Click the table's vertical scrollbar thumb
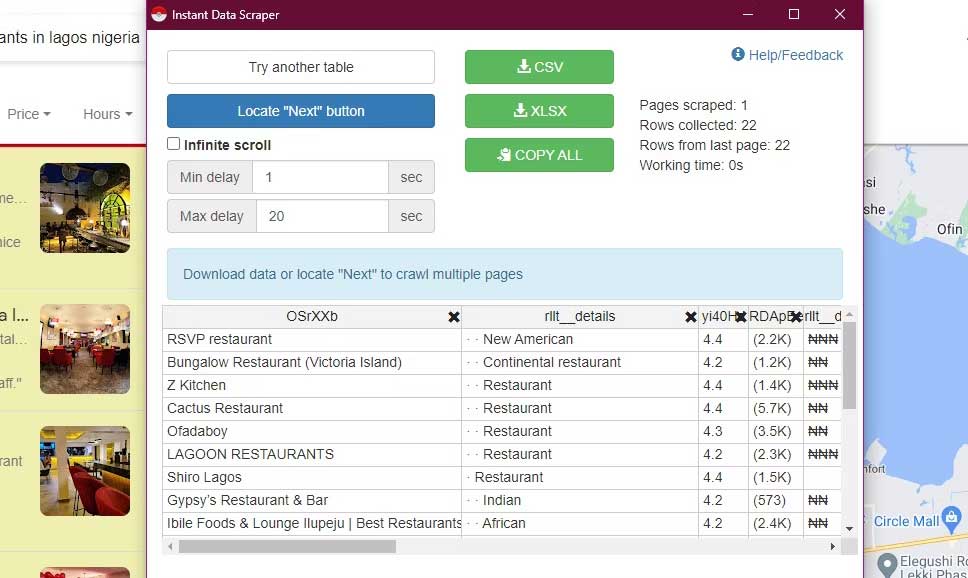Screen dimensions: 968x578 click(x=849, y=365)
